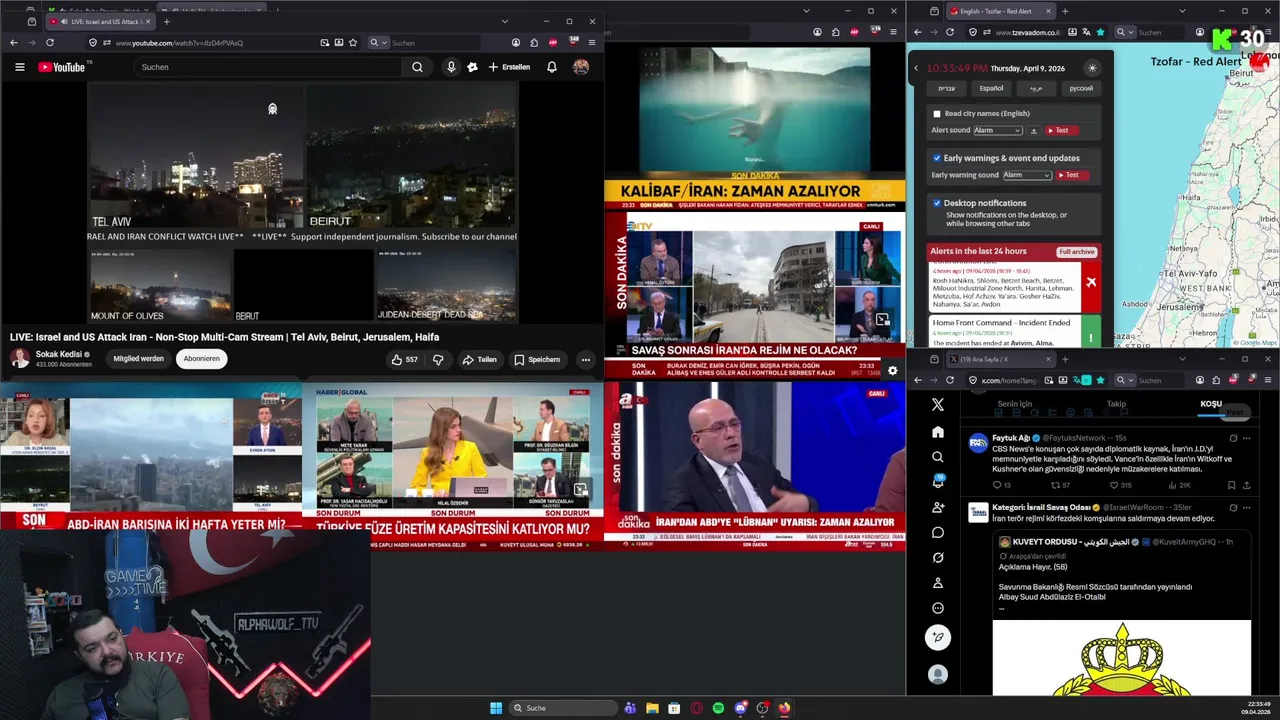Image resolution: width=1280 pixels, height=720 pixels.
Task: Toggle Tzofar dark/light theme sun icon
Action: [x=1092, y=68]
